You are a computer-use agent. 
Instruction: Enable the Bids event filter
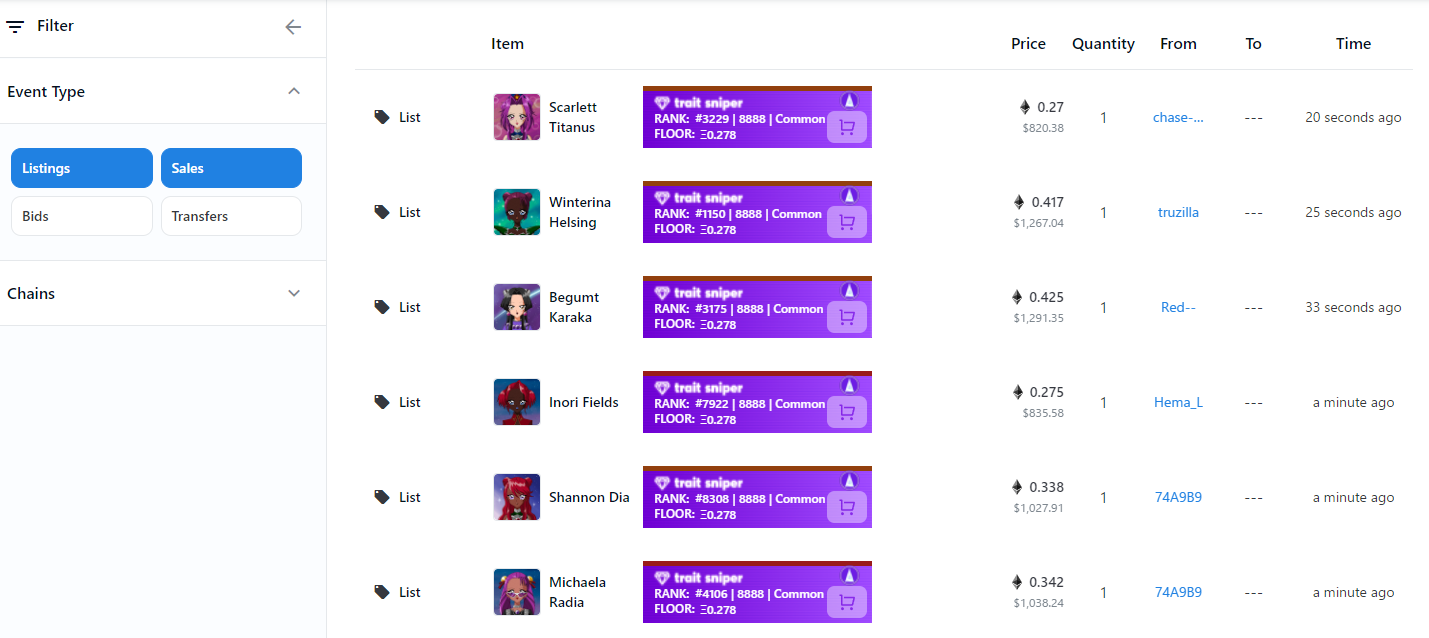pos(82,216)
